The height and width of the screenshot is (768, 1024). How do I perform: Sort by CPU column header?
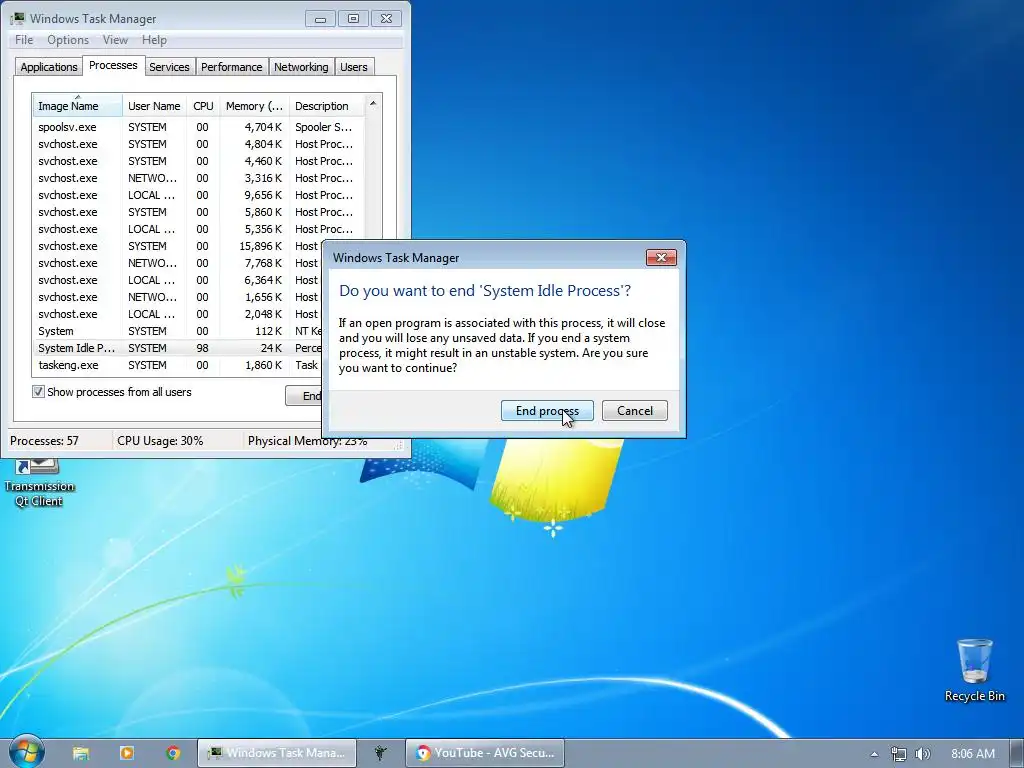[203, 106]
